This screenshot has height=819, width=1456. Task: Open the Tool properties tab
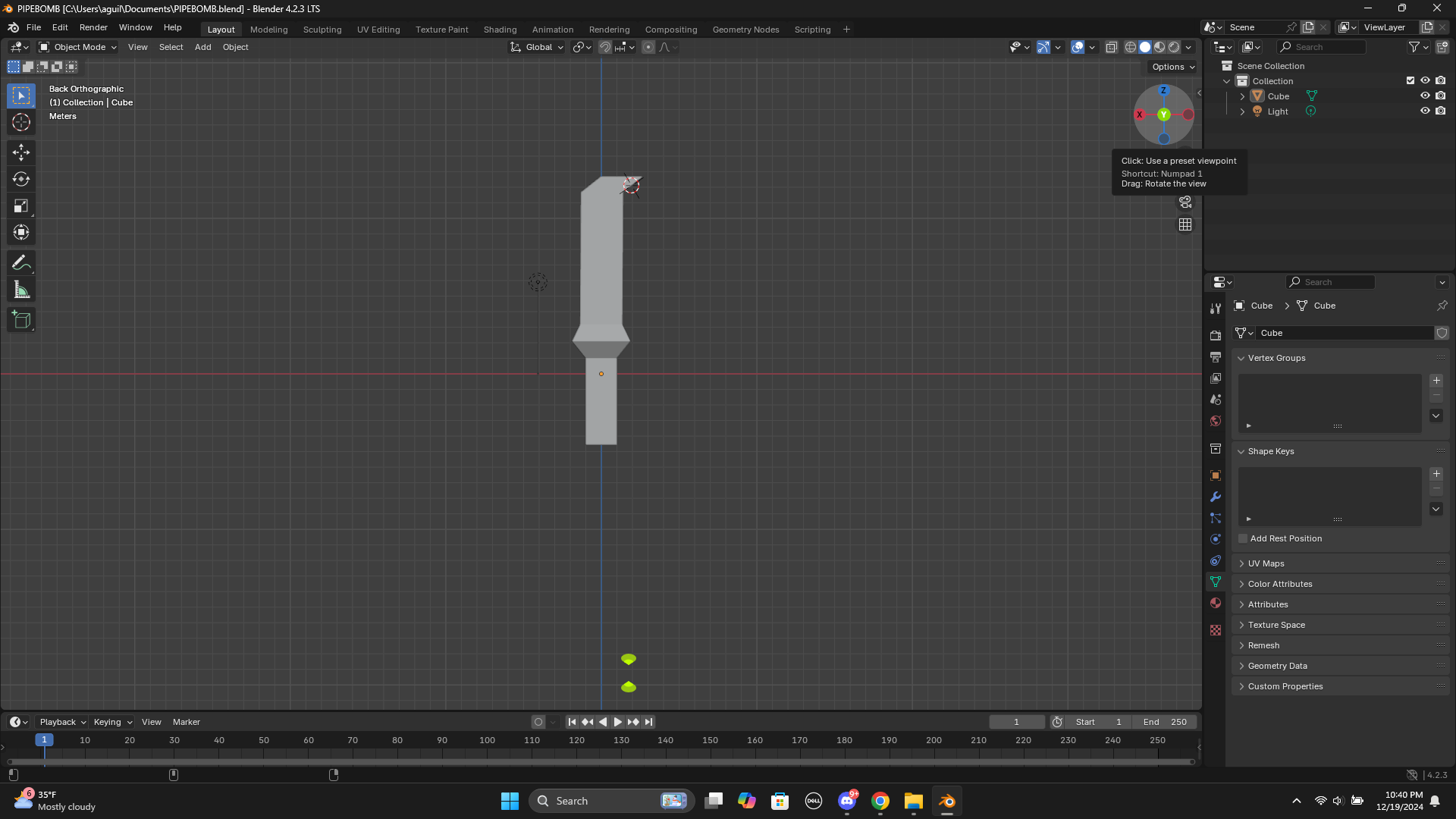tap(1216, 308)
